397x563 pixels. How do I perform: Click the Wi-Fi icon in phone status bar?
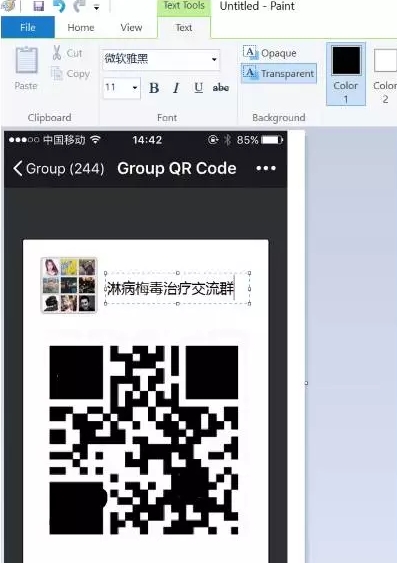95,139
